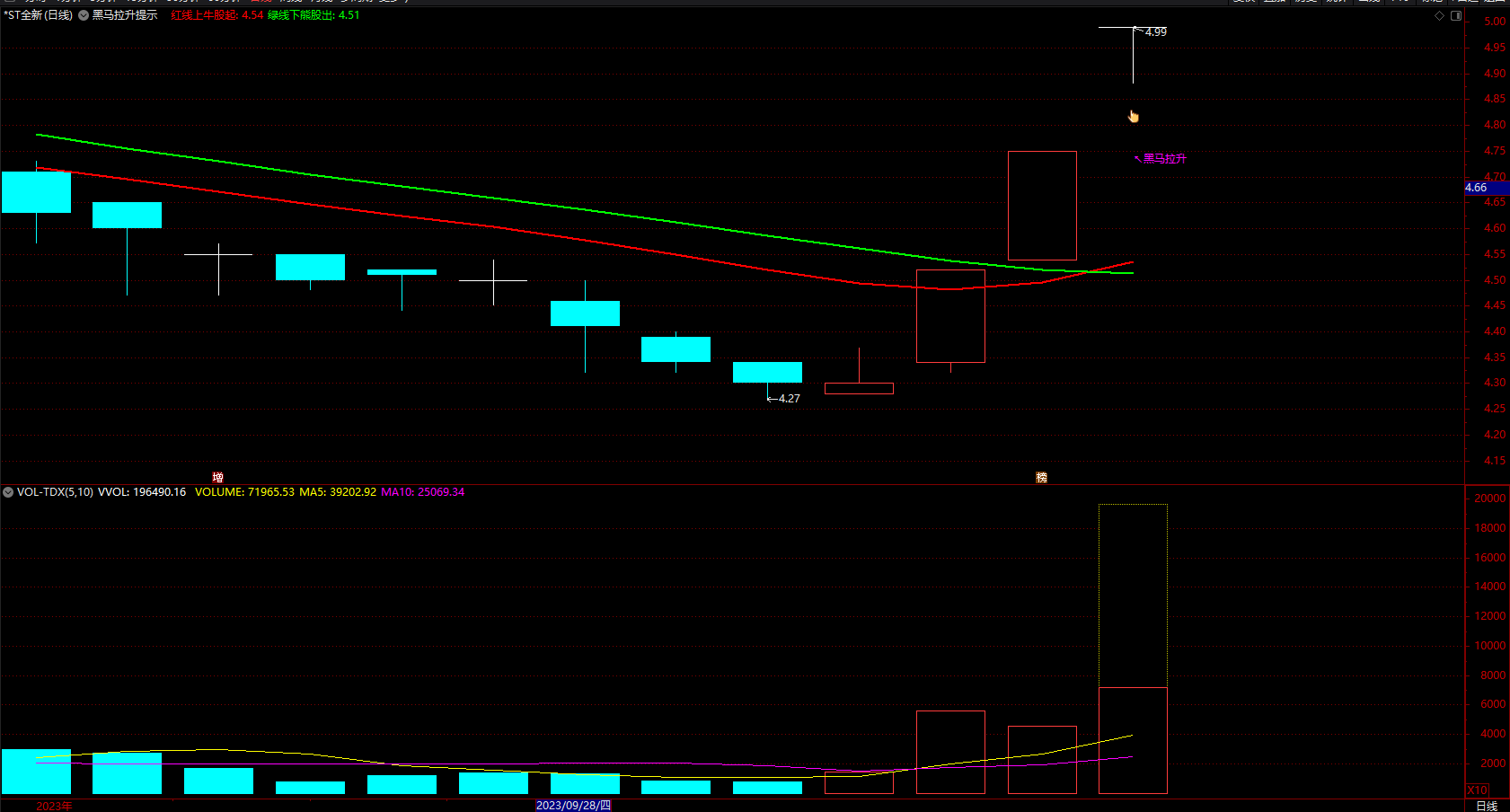Viewport: 1510px width, 812px height.
Task: Select the first cyan candlestick on the left
Action: pyautogui.click(x=36, y=192)
